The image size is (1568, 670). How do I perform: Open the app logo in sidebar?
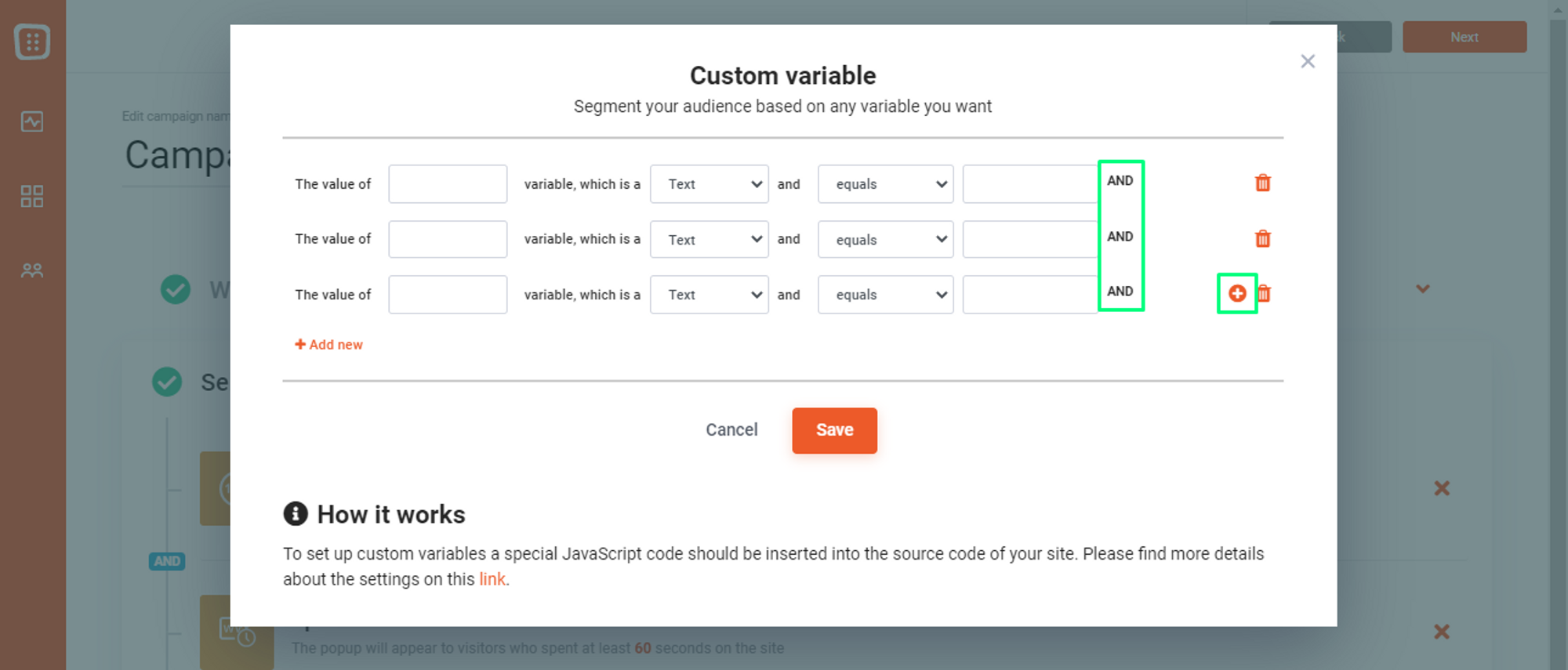(x=32, y=42)
